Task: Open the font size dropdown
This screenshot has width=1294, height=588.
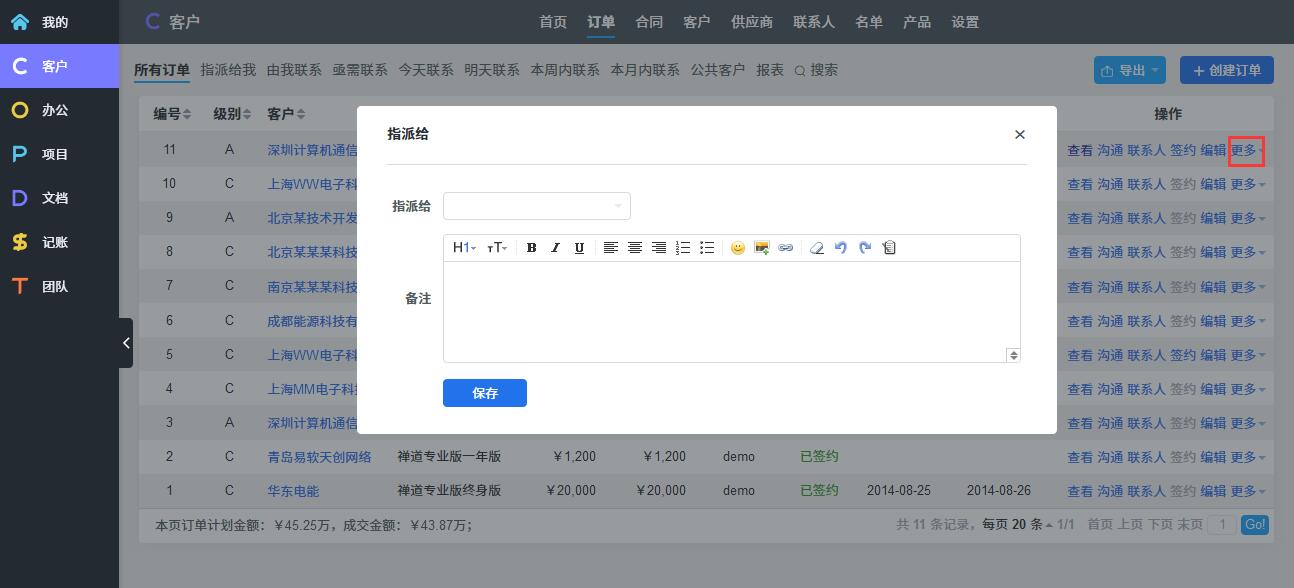Action: coord(497,248)
